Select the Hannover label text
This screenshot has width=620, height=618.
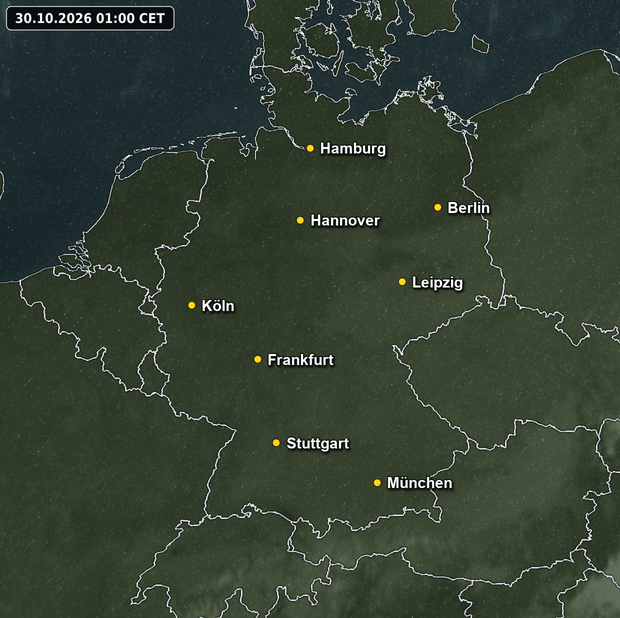click(345, 220)
